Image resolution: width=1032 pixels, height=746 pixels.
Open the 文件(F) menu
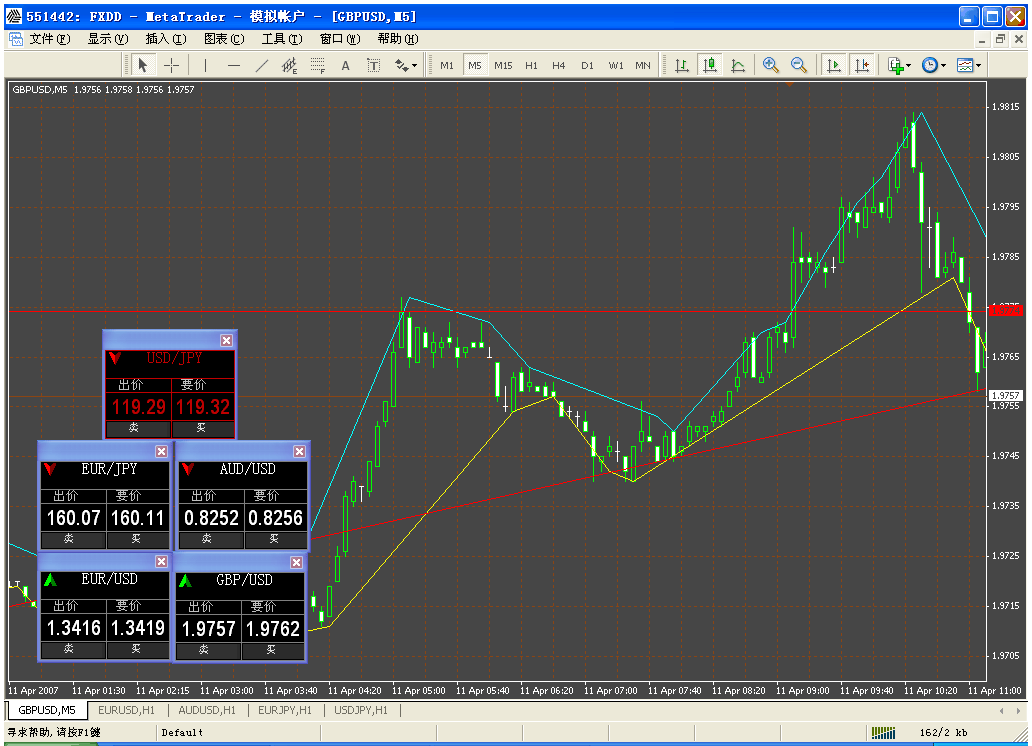49,39
